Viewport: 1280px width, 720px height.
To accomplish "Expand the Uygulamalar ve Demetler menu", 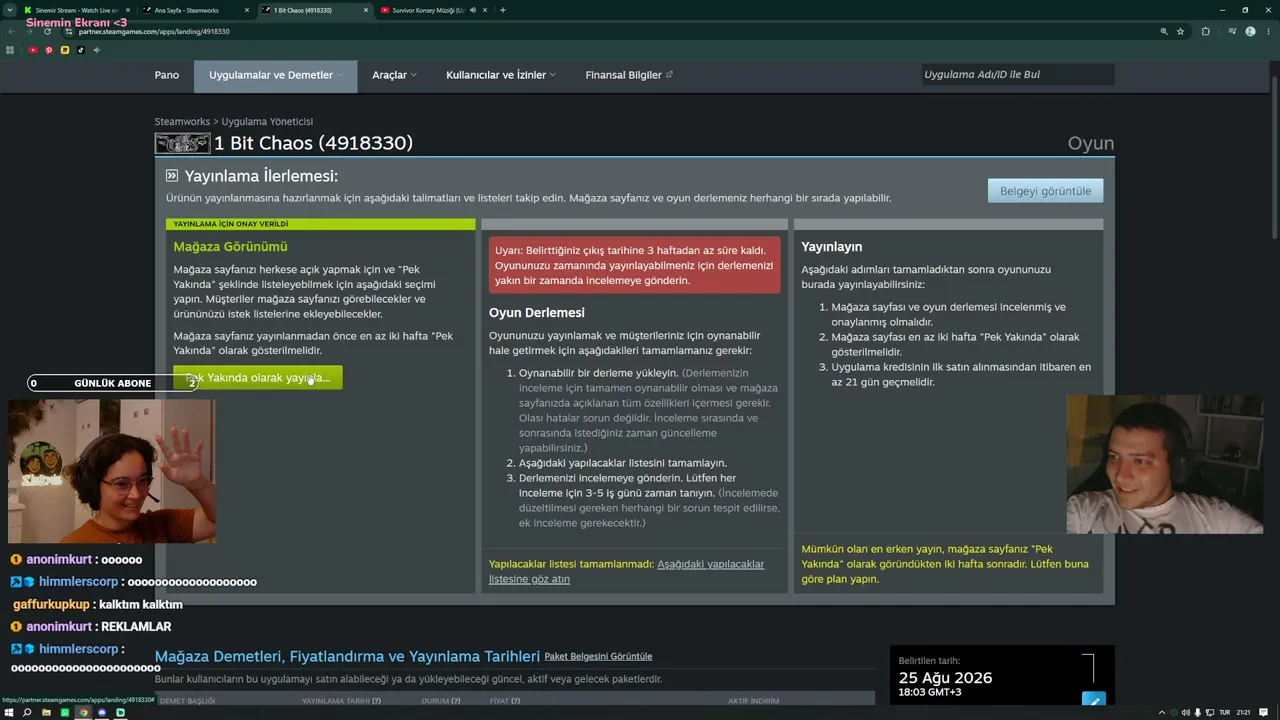I will click(275, 76).
